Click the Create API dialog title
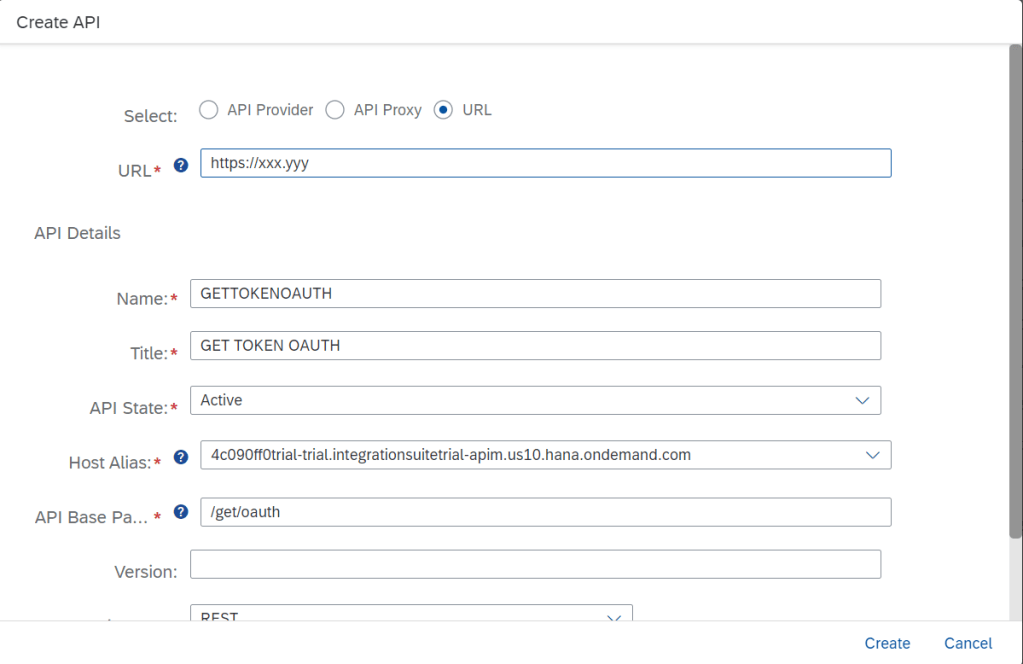Screen dimensions: 1023x664 (x=58, y=22)
